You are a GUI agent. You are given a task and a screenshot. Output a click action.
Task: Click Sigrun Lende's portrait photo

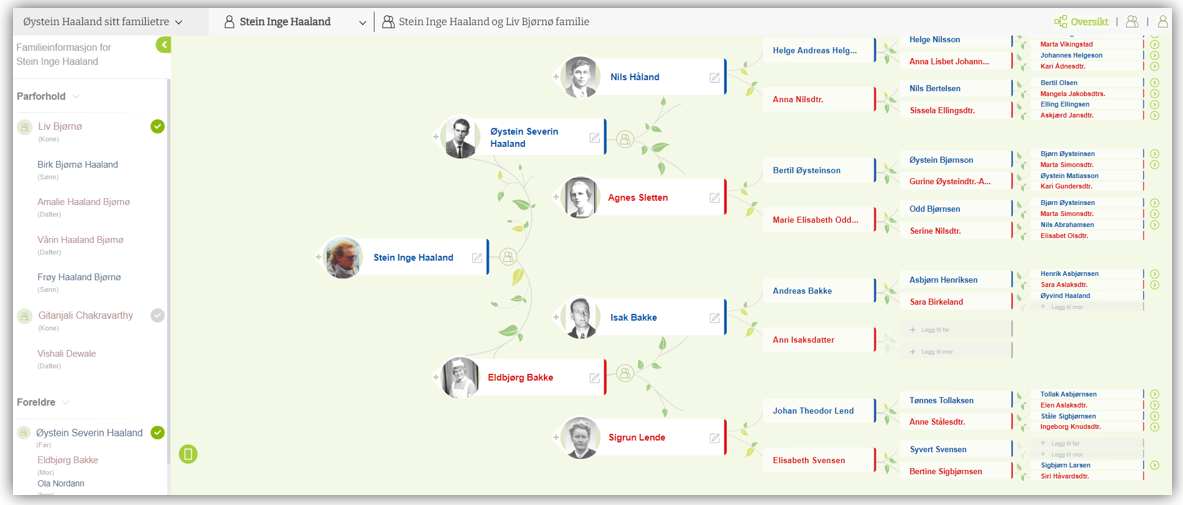point(581,438)
